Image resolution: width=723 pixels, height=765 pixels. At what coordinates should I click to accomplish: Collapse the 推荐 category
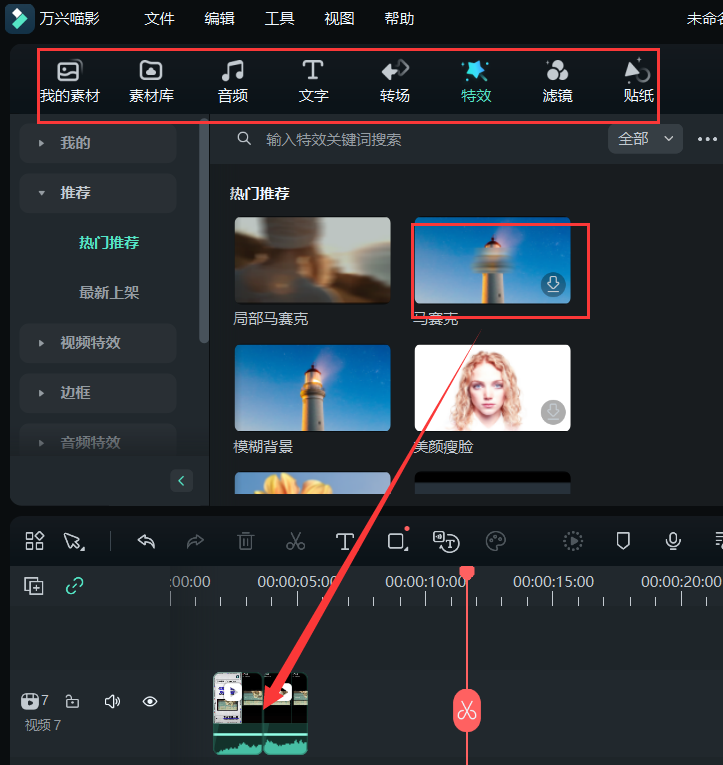[x=98, y=193]
